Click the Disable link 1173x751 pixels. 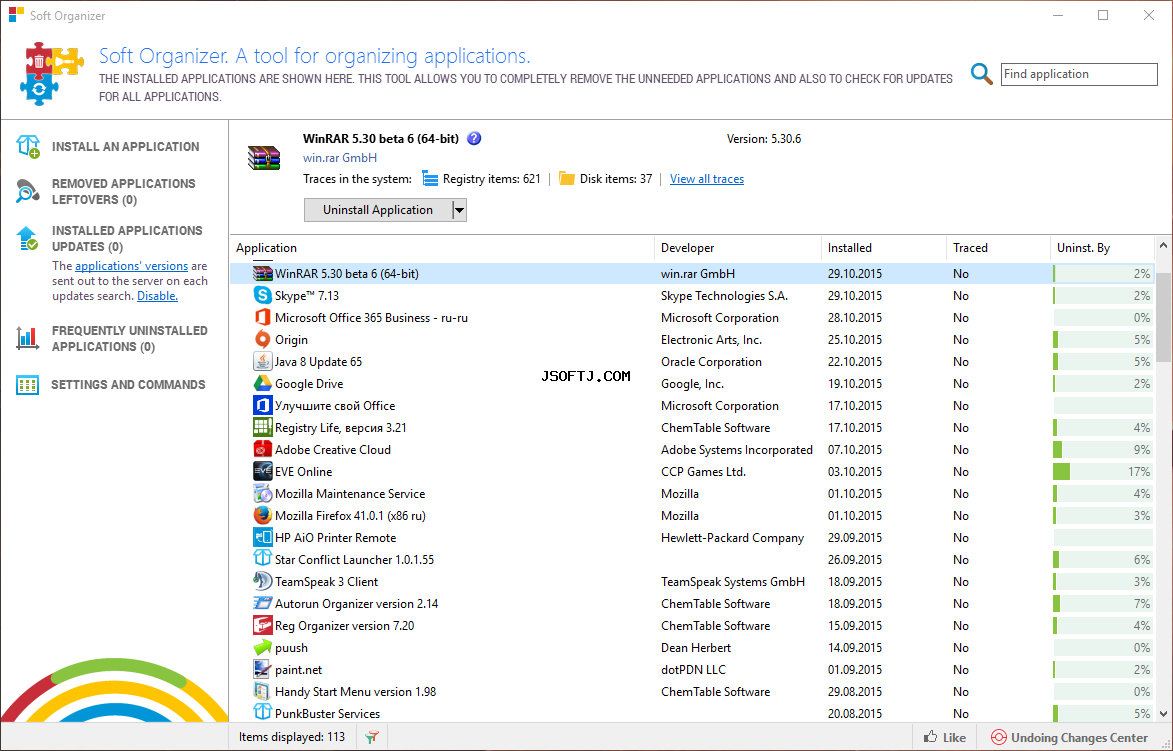(x=157, y=295)
